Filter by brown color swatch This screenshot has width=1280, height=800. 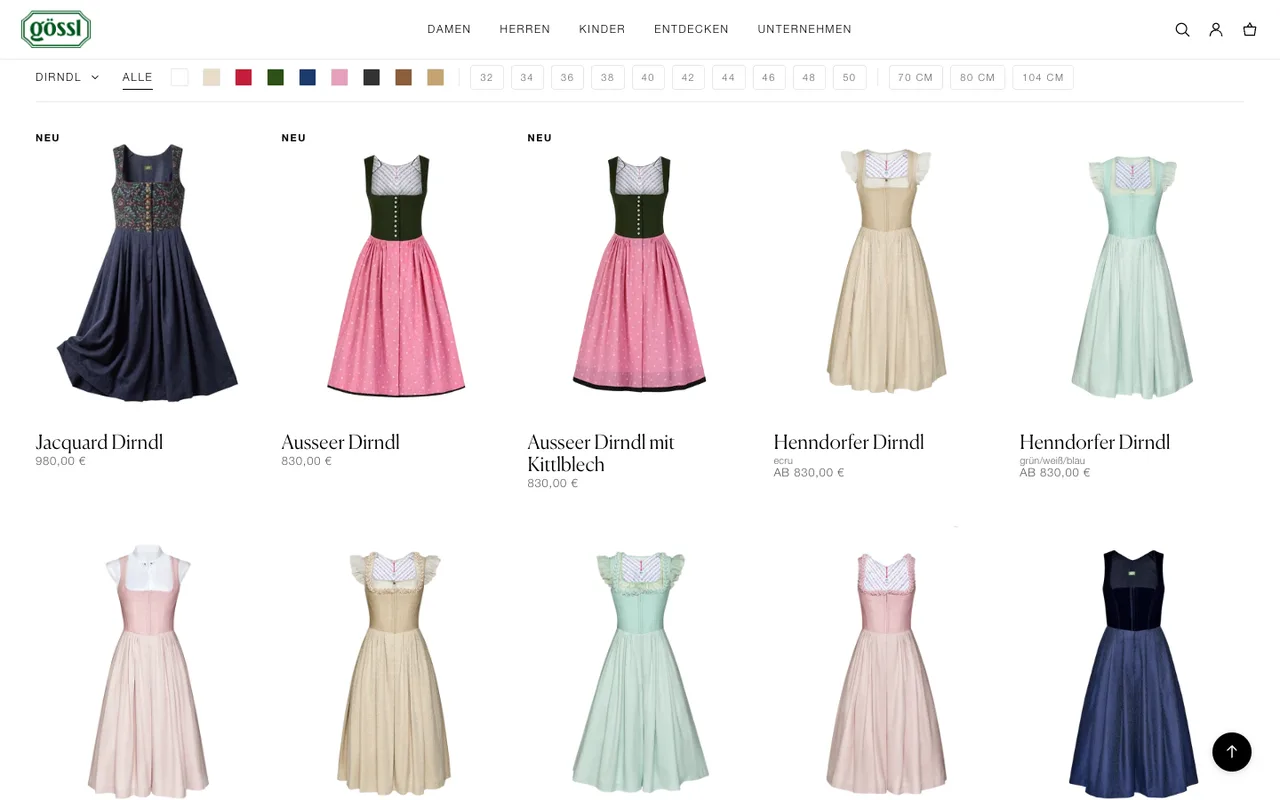click(x=403, y=77)
